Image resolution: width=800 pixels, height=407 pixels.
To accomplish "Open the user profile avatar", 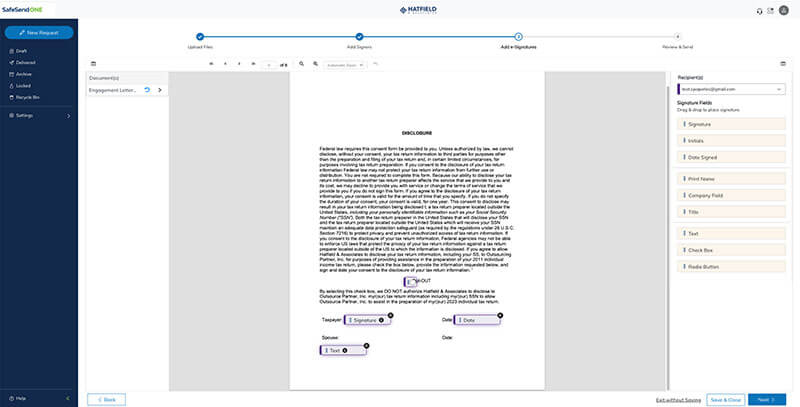I will tap(784, 10).
